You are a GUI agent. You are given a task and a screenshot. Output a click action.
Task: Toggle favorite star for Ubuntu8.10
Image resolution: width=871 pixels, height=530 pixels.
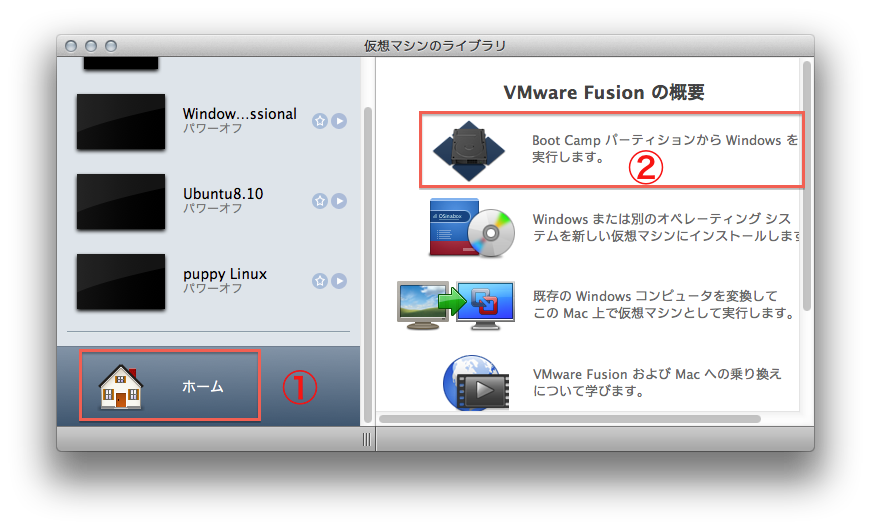tap(319, 201)
